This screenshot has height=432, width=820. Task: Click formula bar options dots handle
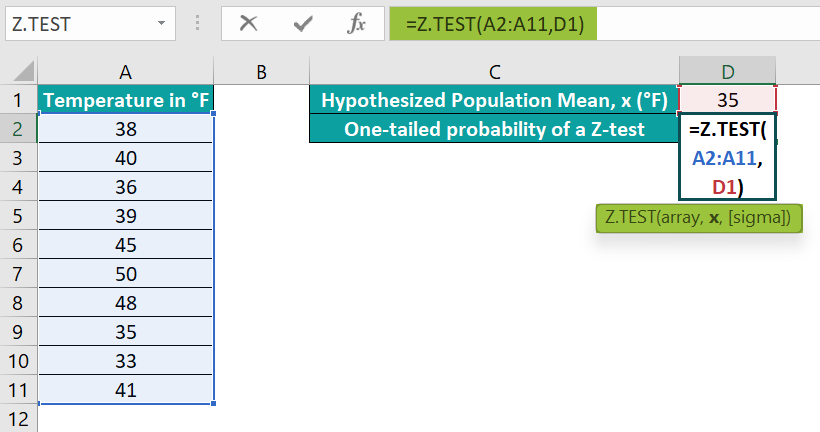pyautogui.click(x=197, y=22)
